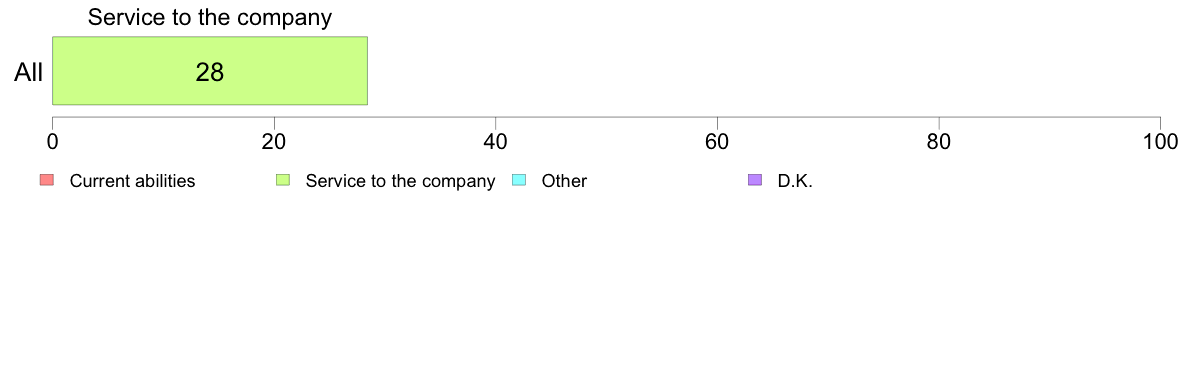
Task: Select the D.K. legend label
Action: click(796, 181)
